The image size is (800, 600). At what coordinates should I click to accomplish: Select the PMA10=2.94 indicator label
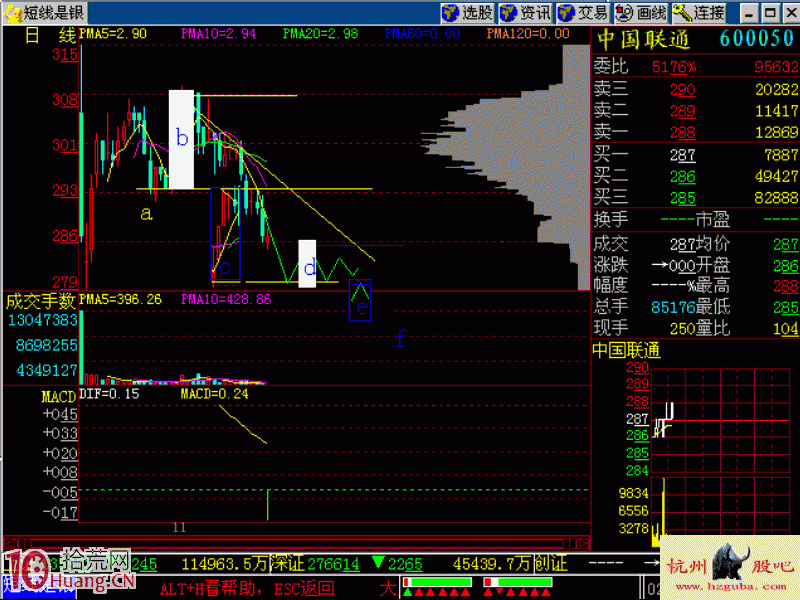click(x=218, y=34)
